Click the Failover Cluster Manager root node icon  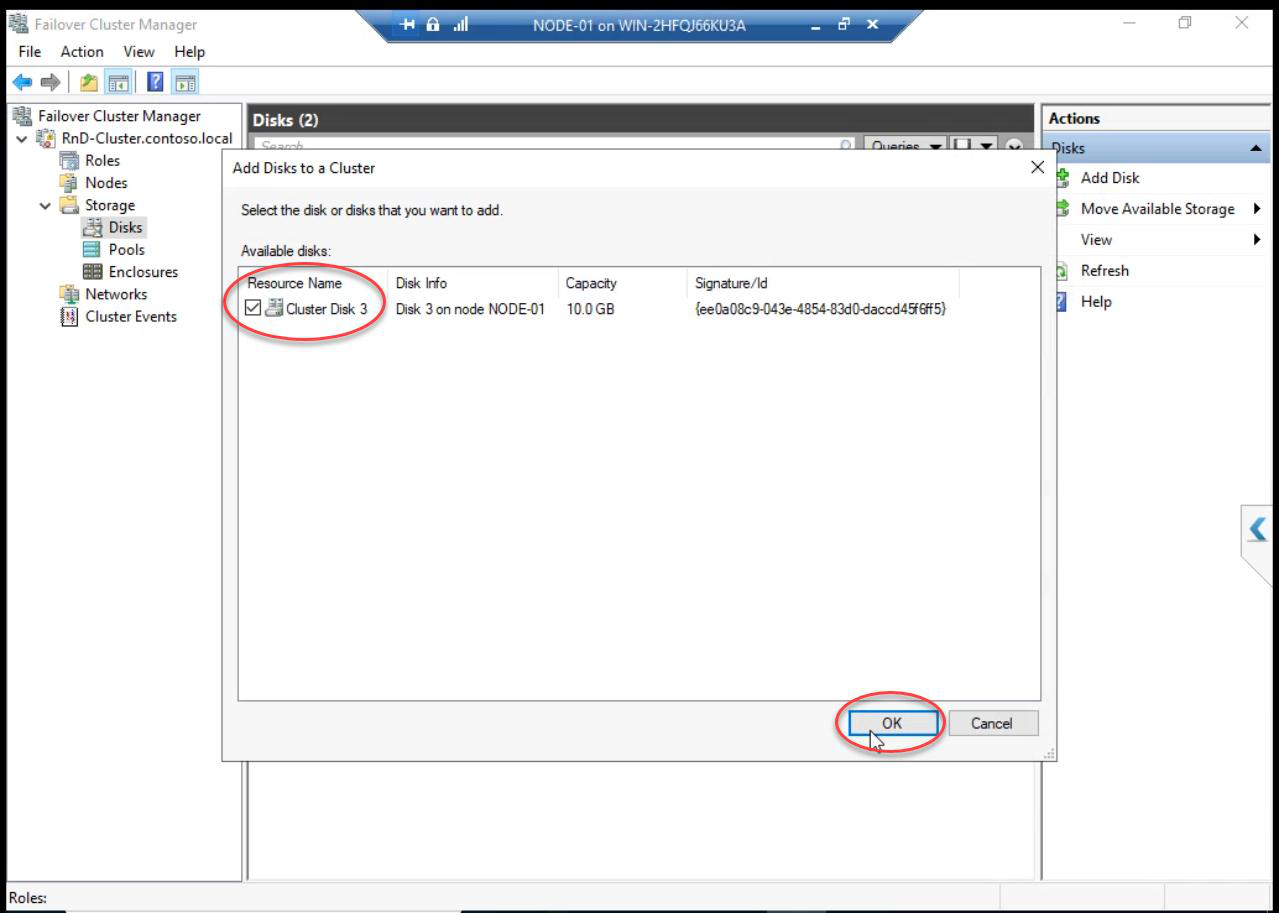pyautogui.click(x=20, y=116)
